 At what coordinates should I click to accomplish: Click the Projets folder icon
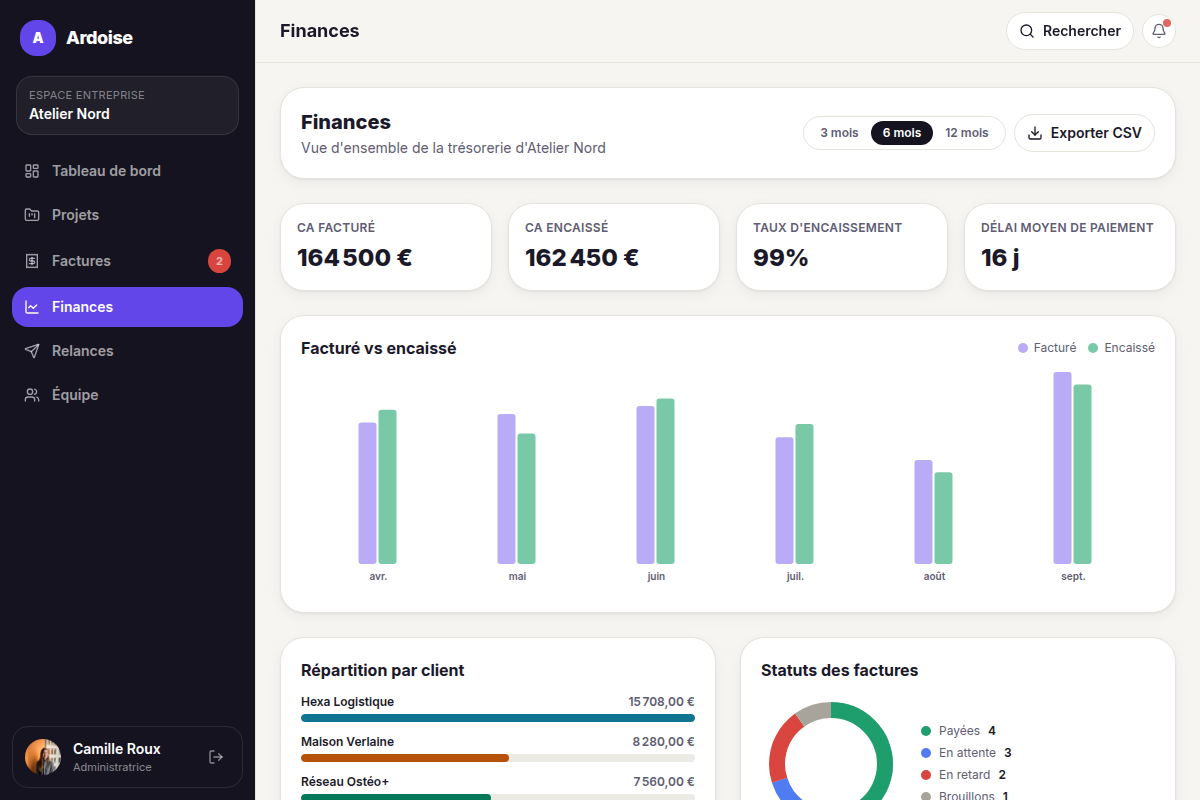click(x=32, y=215)
